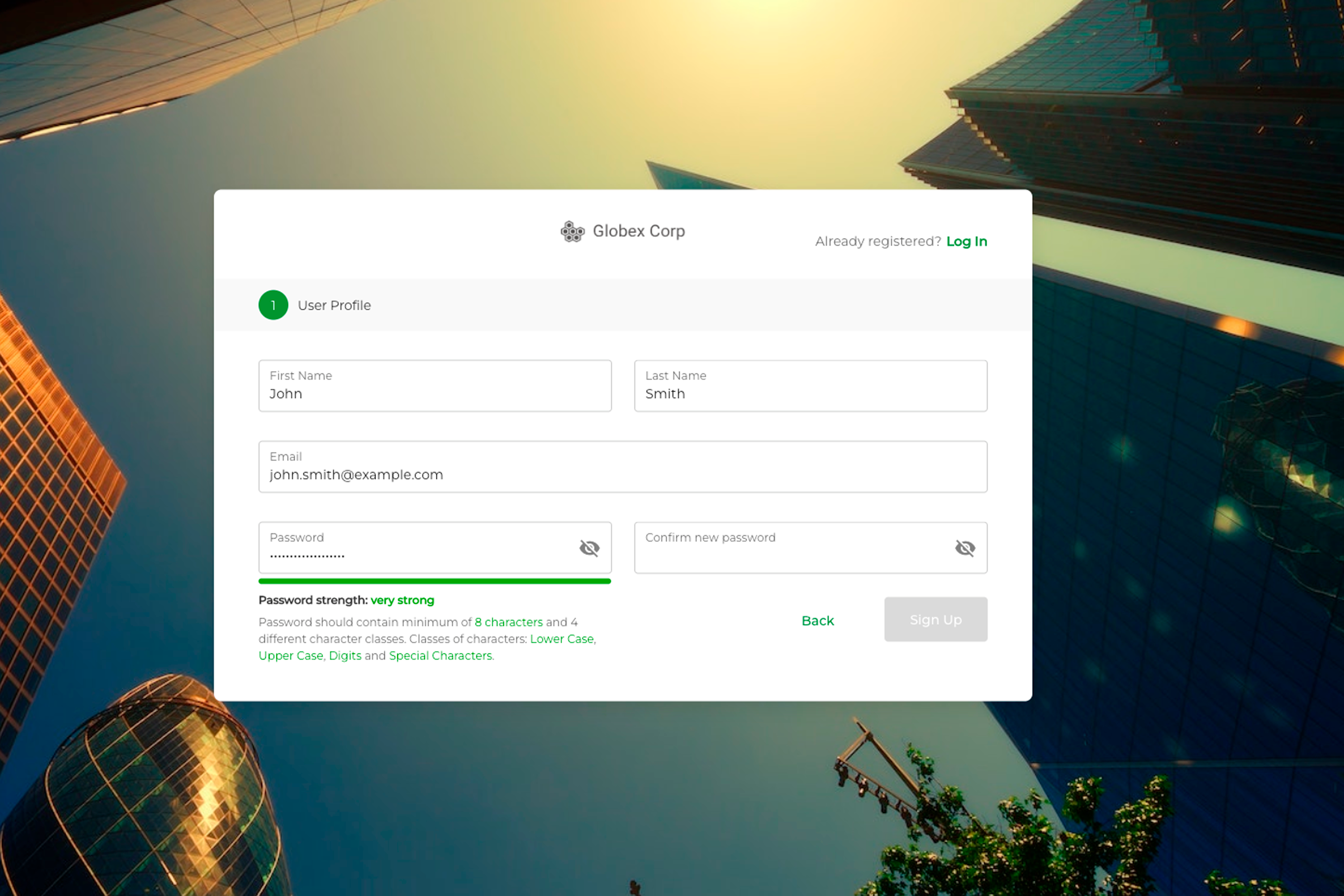Click the 'Lower Case' requirement text
The width and height of the screenshot is (1344, 896).
(x=562, y=639)
